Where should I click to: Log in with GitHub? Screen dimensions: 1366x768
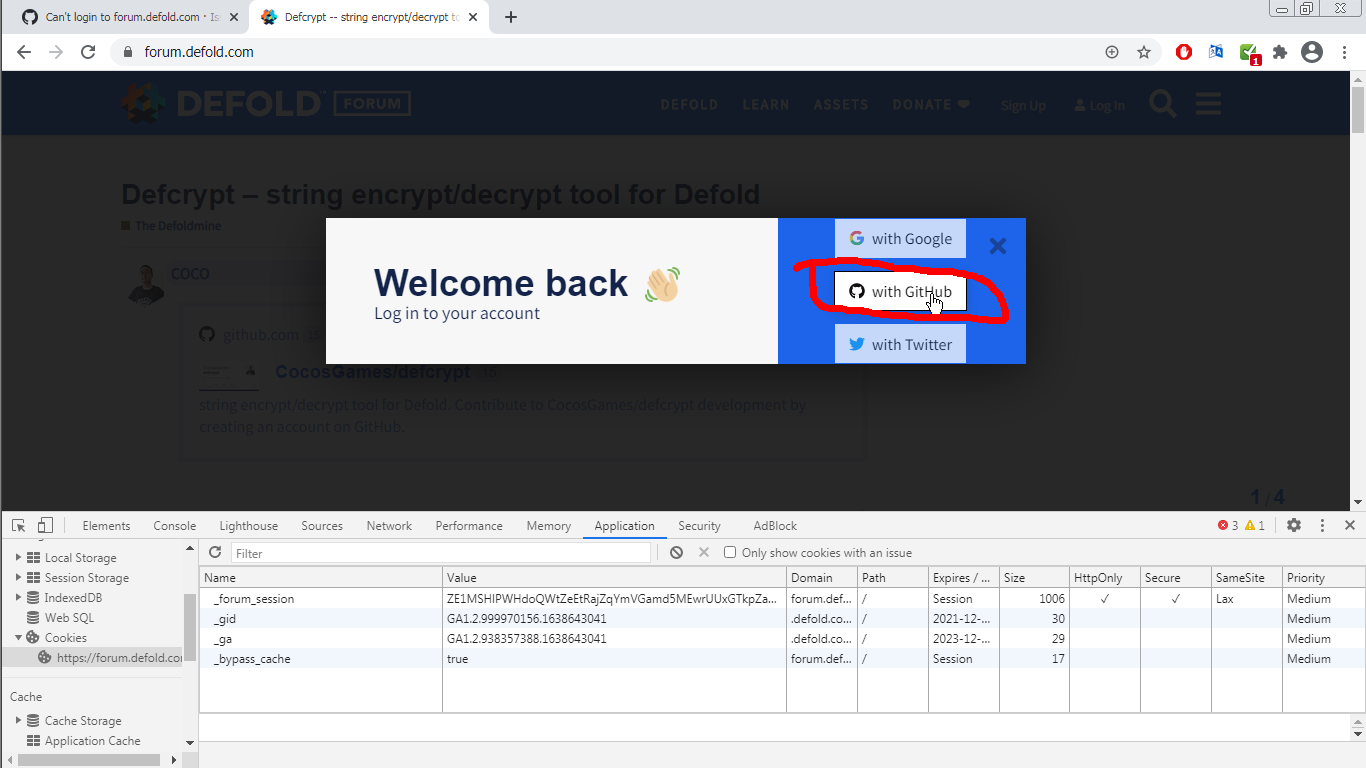click(x=900, y=291)
